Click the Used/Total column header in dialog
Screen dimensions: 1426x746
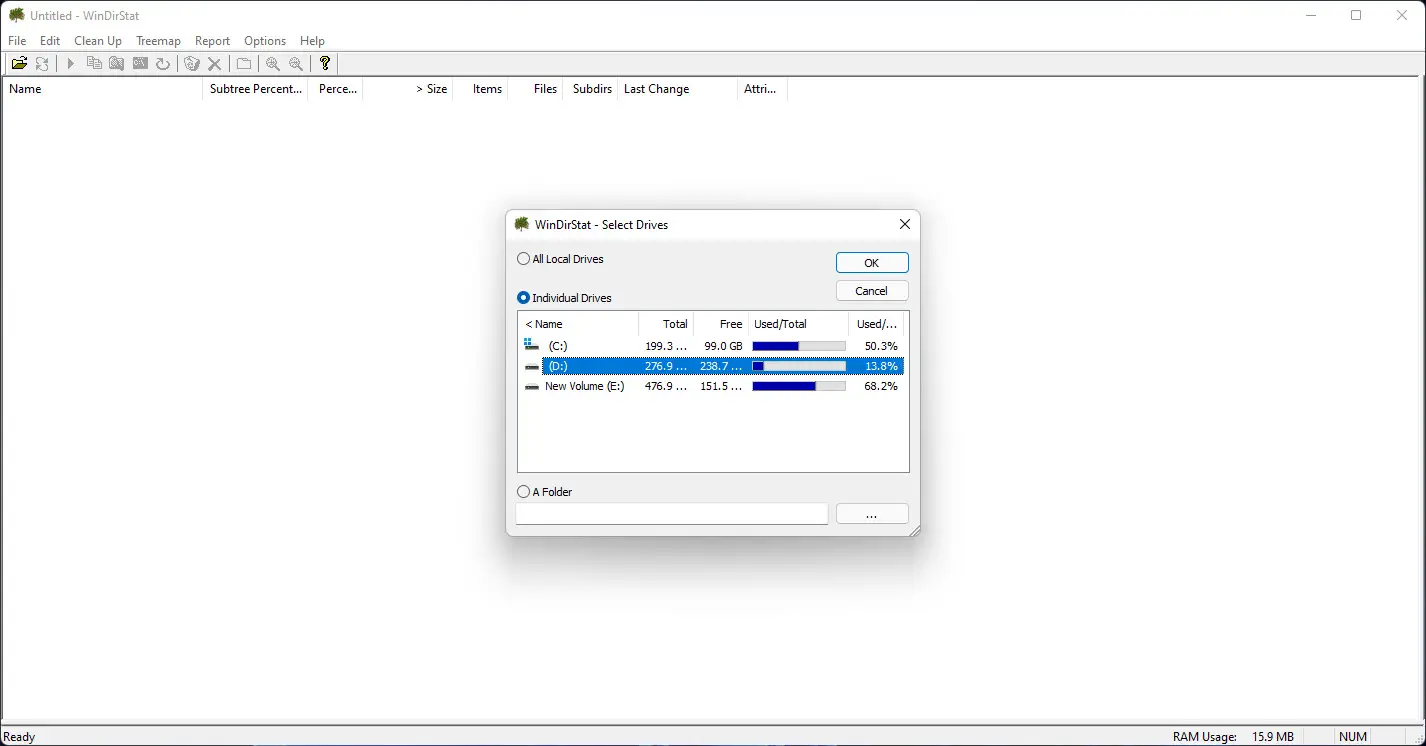pos(799,324)
